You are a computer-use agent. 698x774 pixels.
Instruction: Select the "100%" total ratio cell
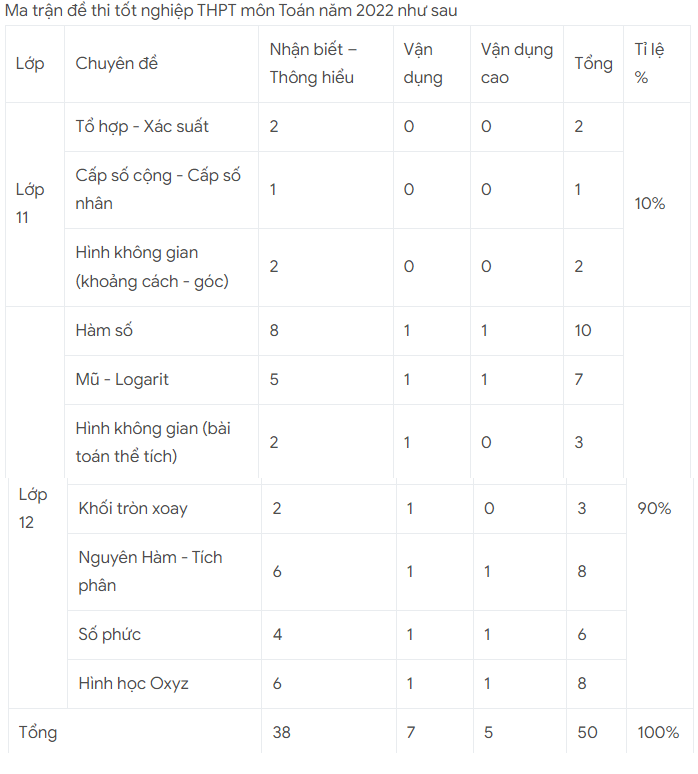point(658,733)
